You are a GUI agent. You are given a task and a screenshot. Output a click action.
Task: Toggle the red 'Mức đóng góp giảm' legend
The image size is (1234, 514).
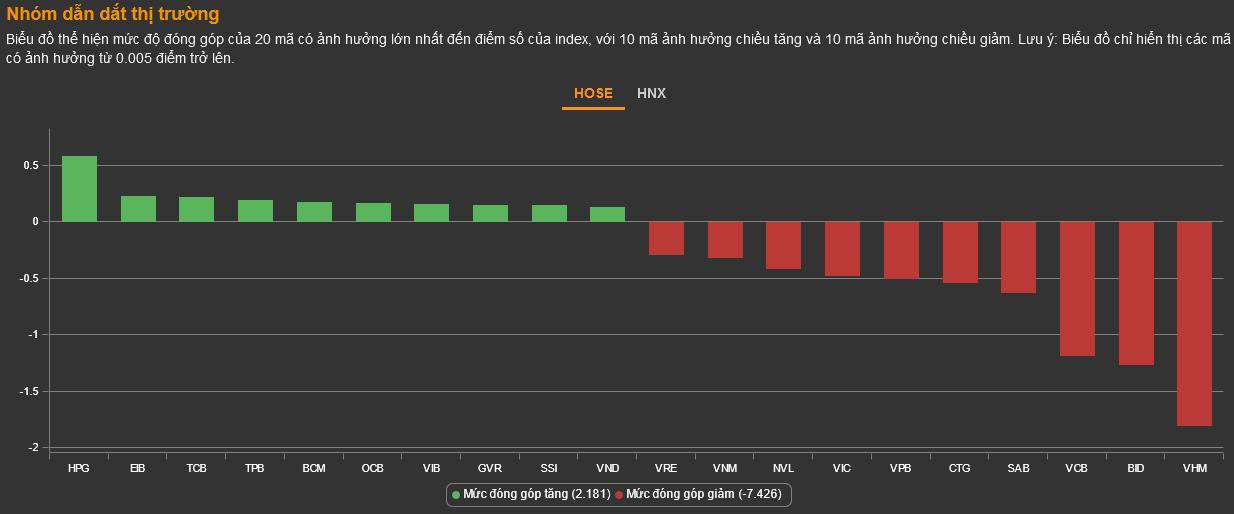(x=699, y=494)
